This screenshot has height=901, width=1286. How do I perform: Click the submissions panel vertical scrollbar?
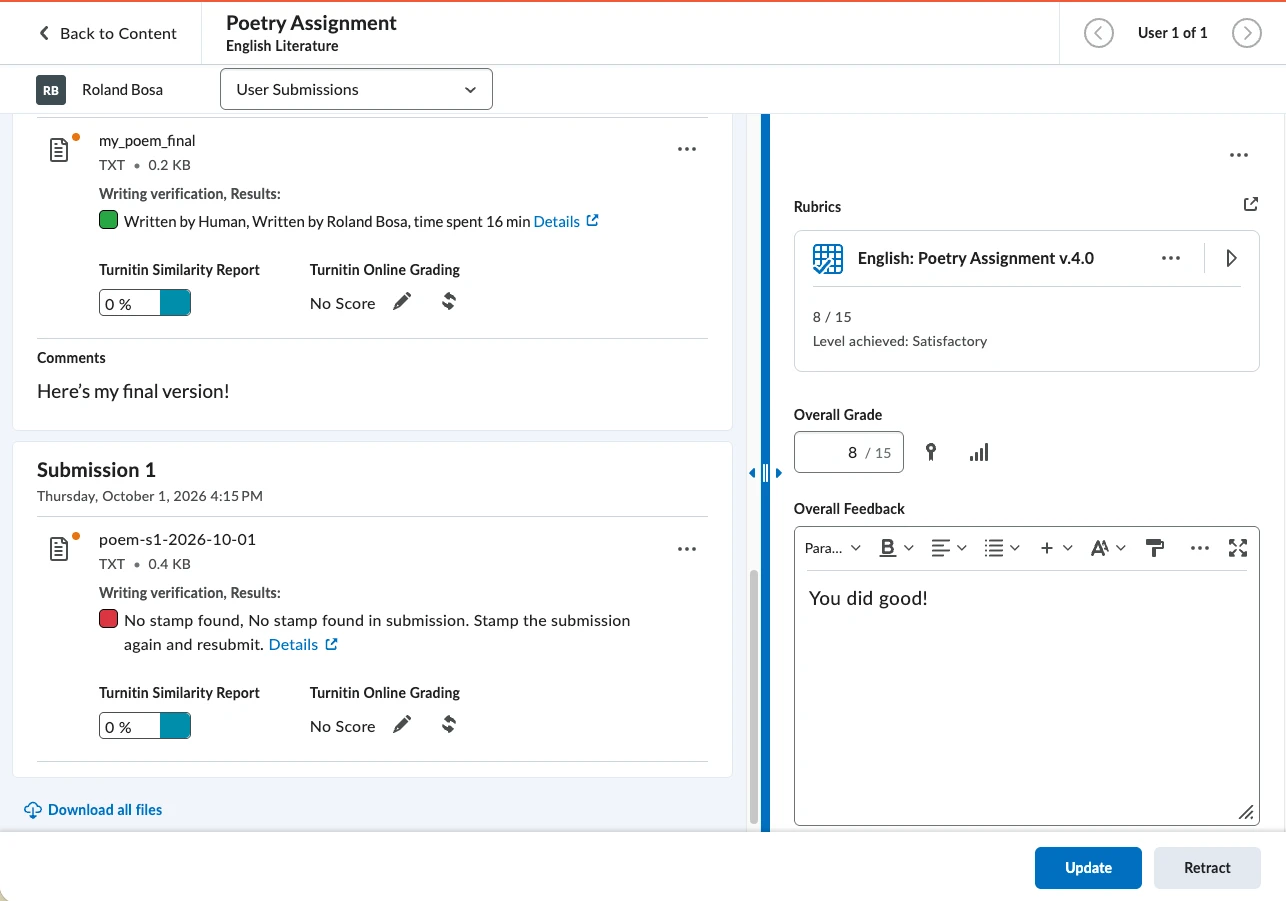coord(753,695)
